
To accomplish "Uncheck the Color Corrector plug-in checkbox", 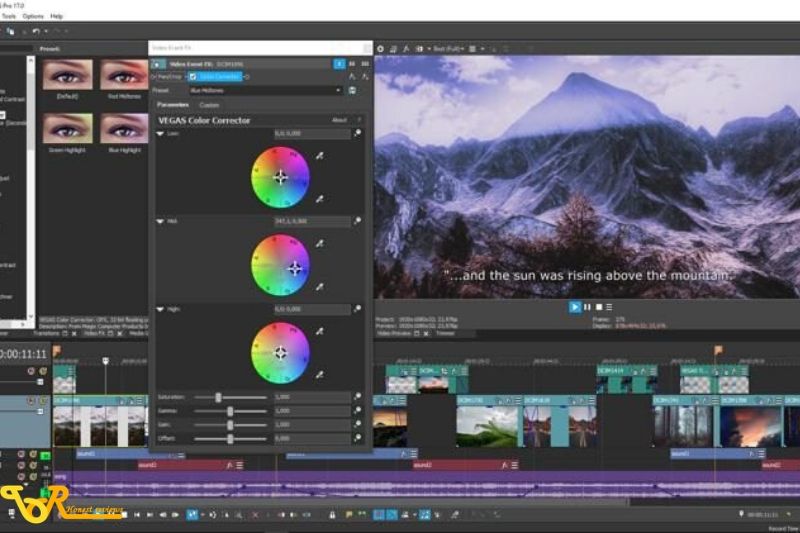I will tap(193, 77).
